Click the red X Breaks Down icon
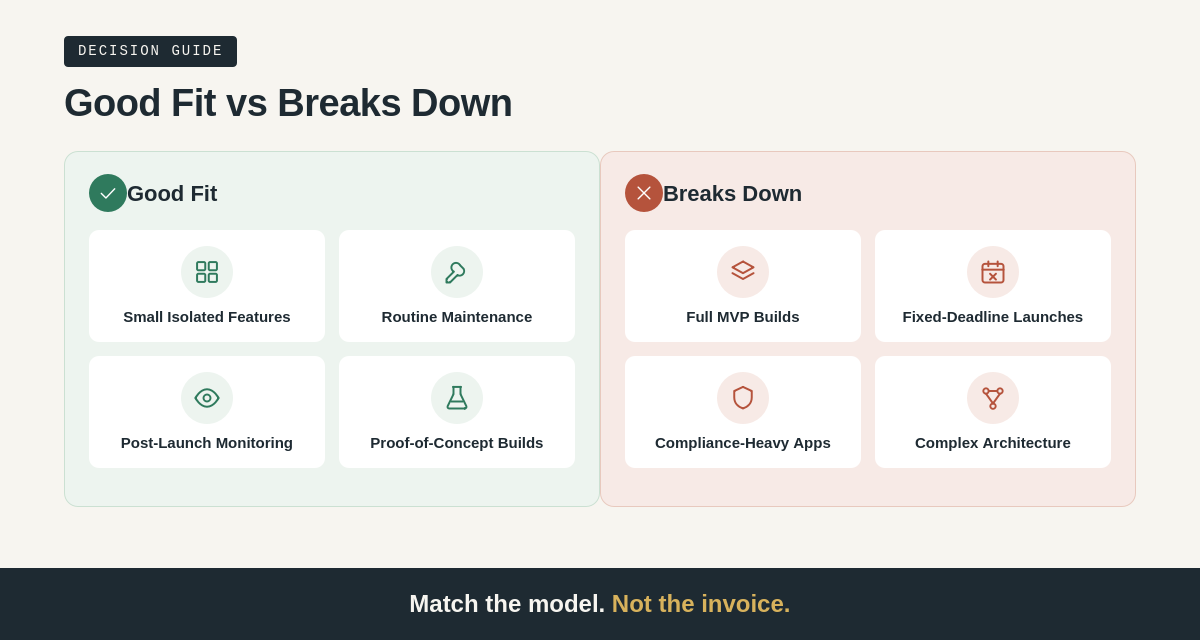 pos(644,193)
